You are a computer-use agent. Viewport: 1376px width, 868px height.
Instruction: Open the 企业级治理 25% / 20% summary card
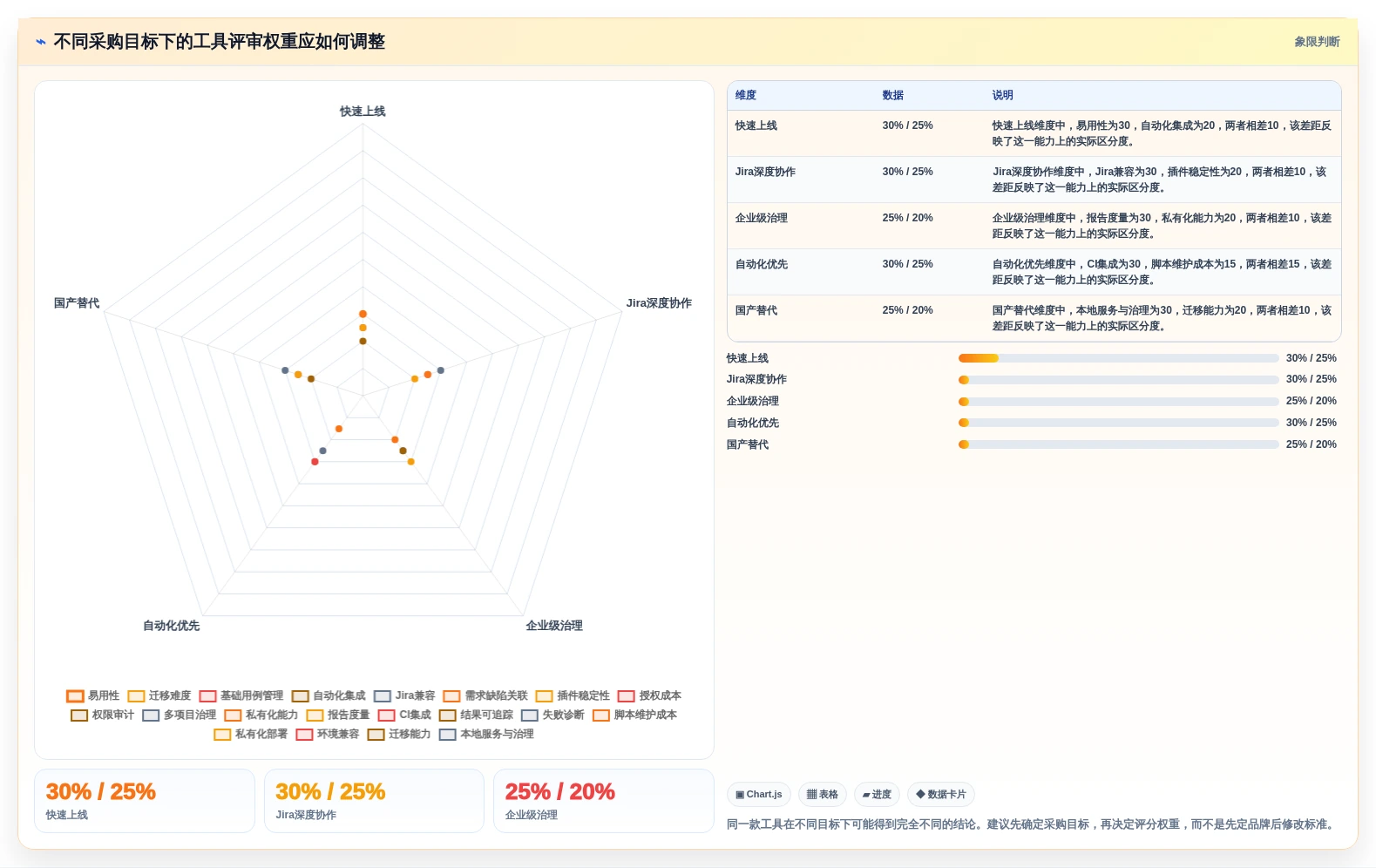coord(603,801)
